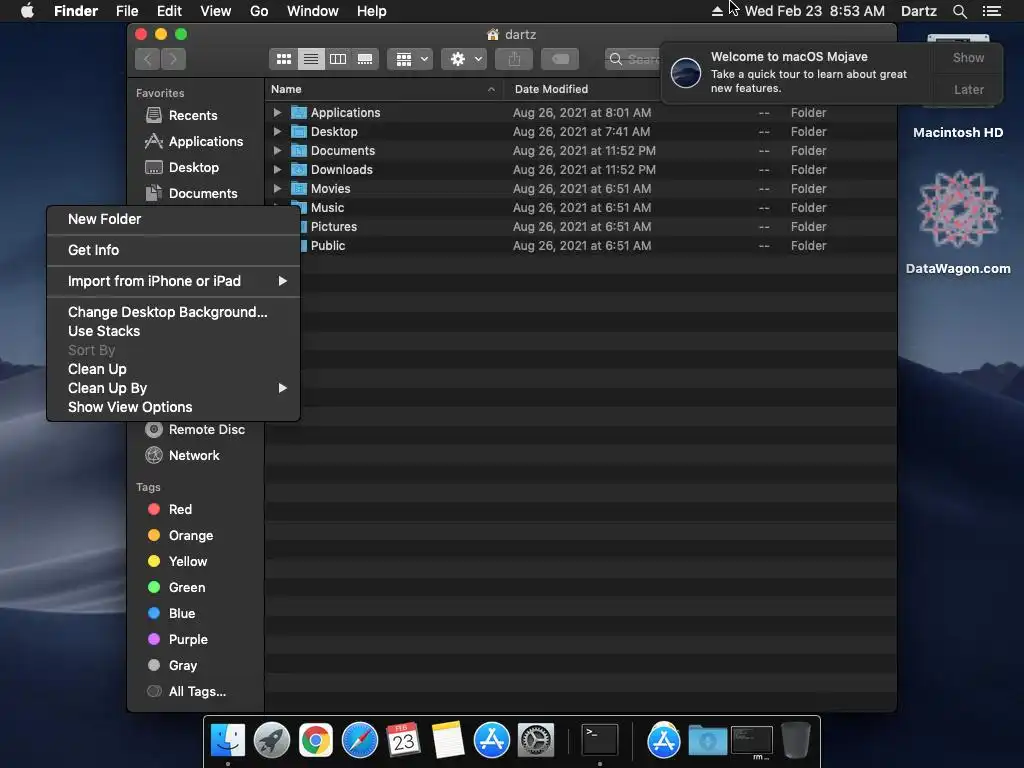
Task: Click Later on the Mojave notification
Action: tap(968, 90)
